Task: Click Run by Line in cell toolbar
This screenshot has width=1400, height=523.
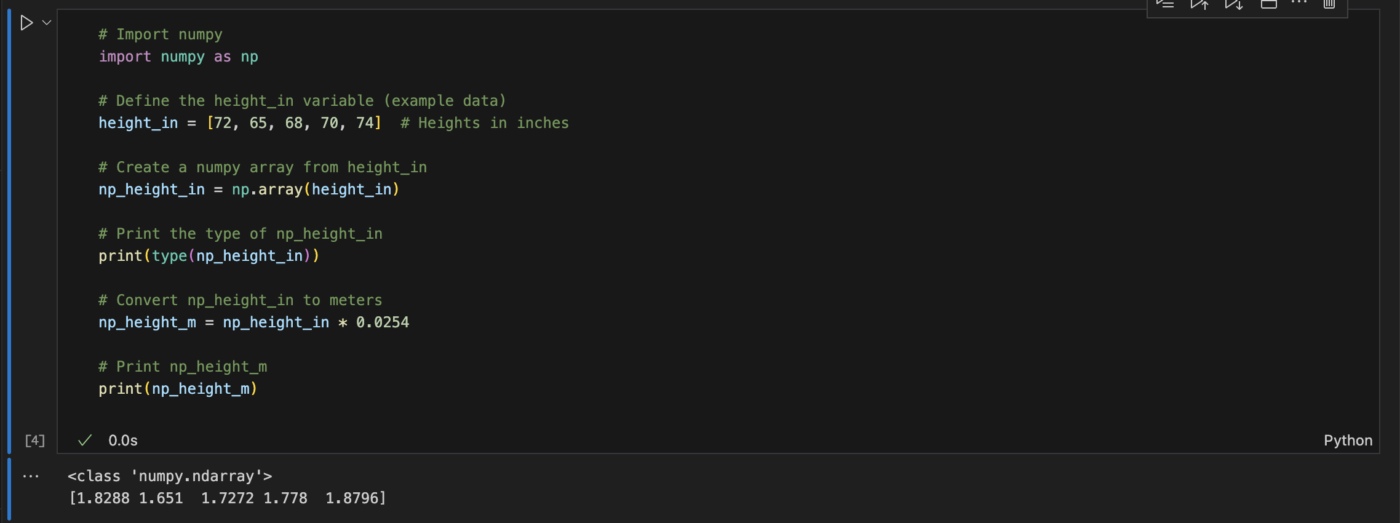Action: (1165, 4)
